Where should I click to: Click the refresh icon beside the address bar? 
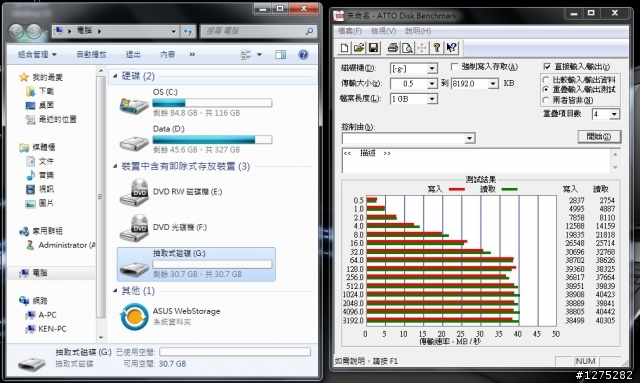pos(188,31)
